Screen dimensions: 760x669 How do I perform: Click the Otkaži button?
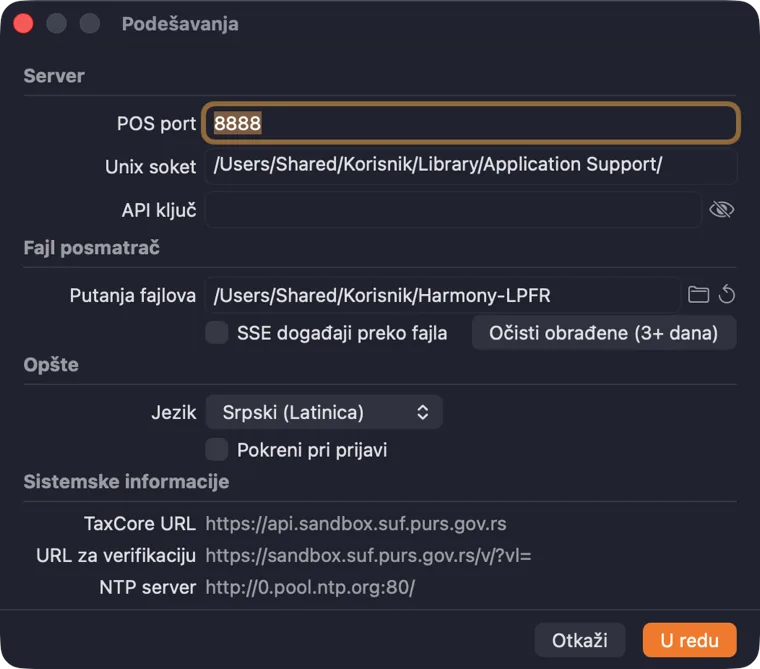click(x=579, y=640)
